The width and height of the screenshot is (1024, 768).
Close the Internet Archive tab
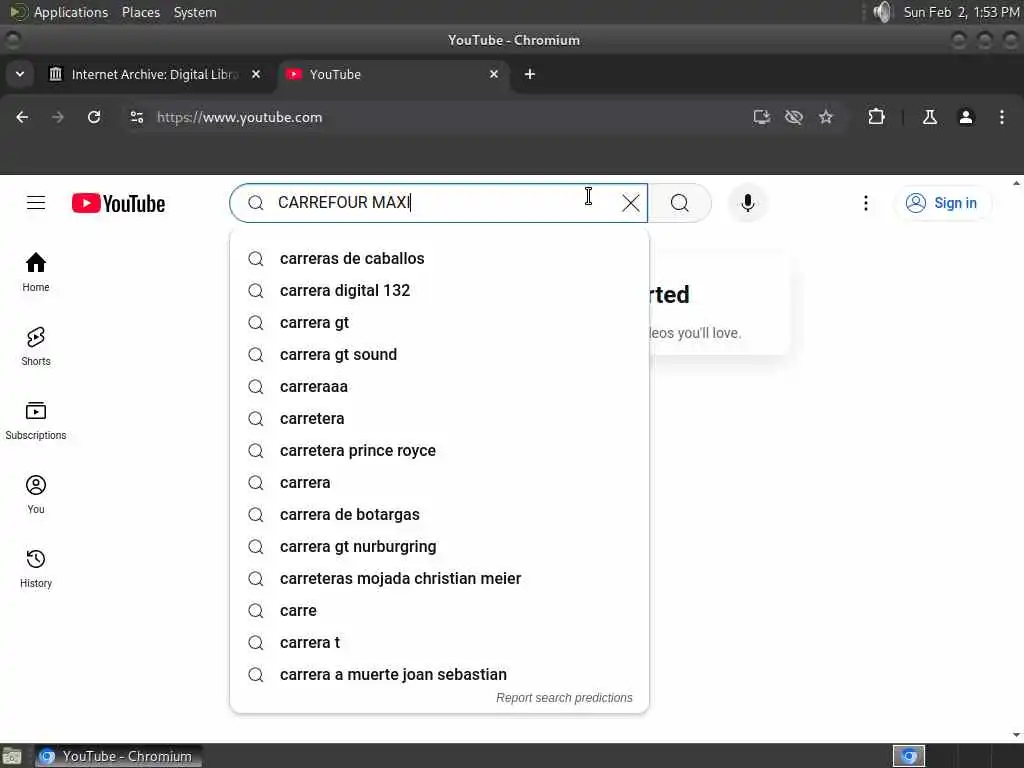pos(256,74)
